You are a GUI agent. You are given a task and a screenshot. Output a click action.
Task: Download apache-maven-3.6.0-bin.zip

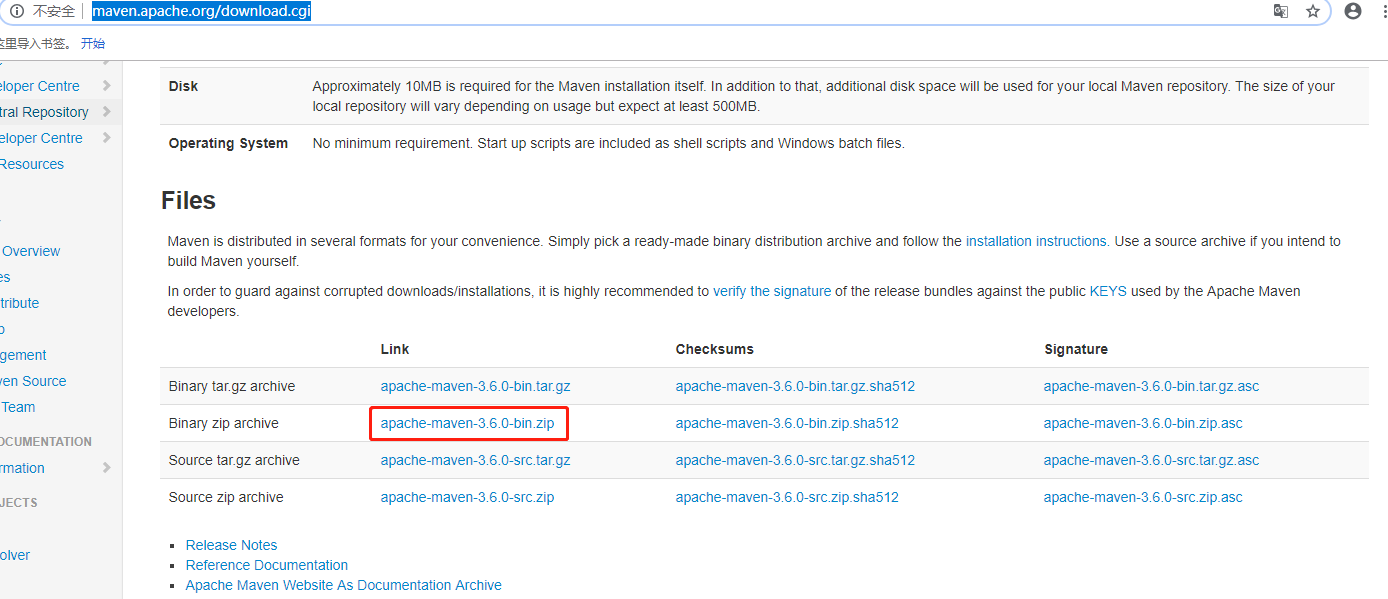tap(467, 423)
